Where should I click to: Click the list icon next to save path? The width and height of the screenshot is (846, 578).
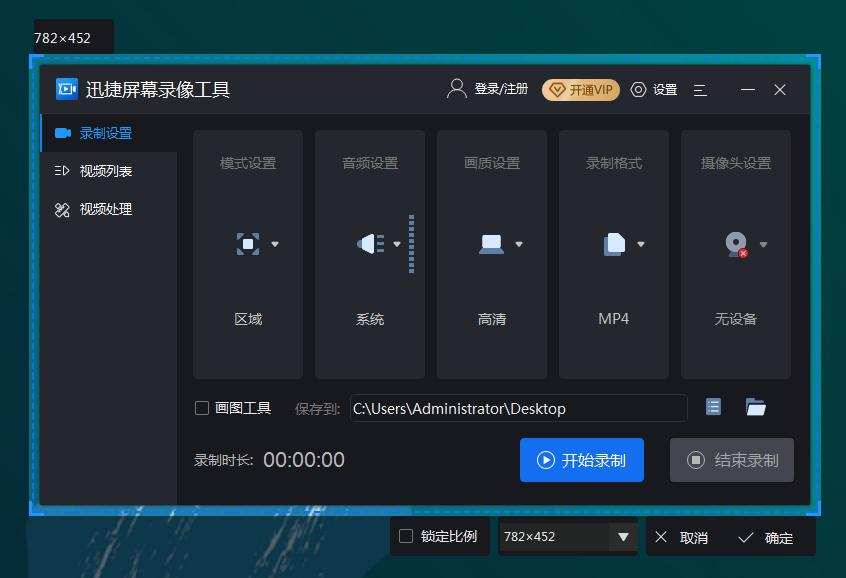713,407
